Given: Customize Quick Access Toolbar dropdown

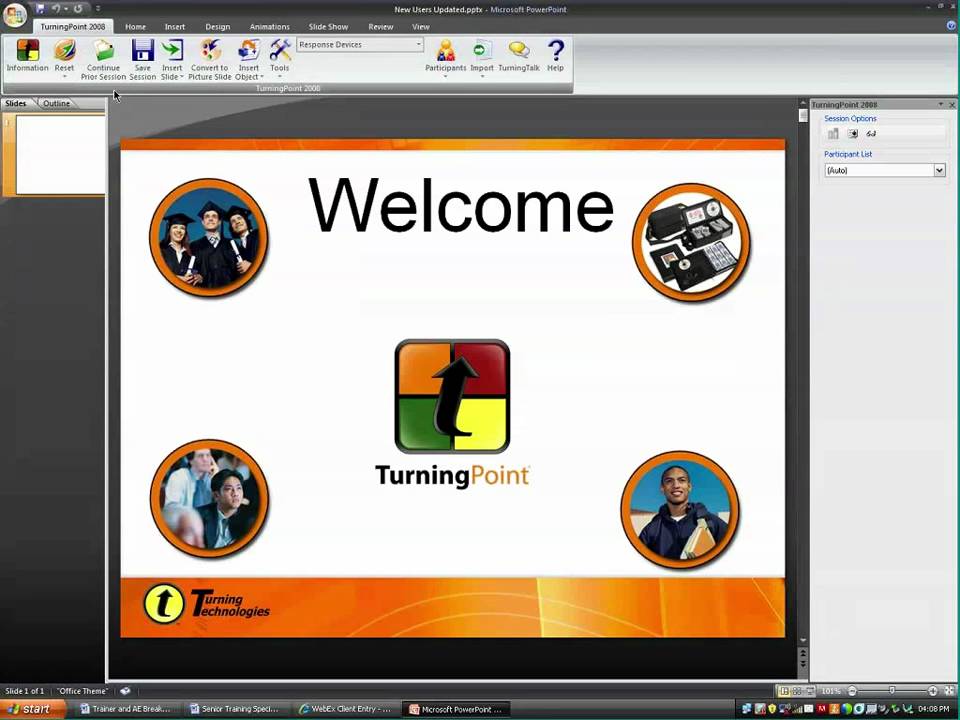Looking at the screenshot, I should (97, 9).
